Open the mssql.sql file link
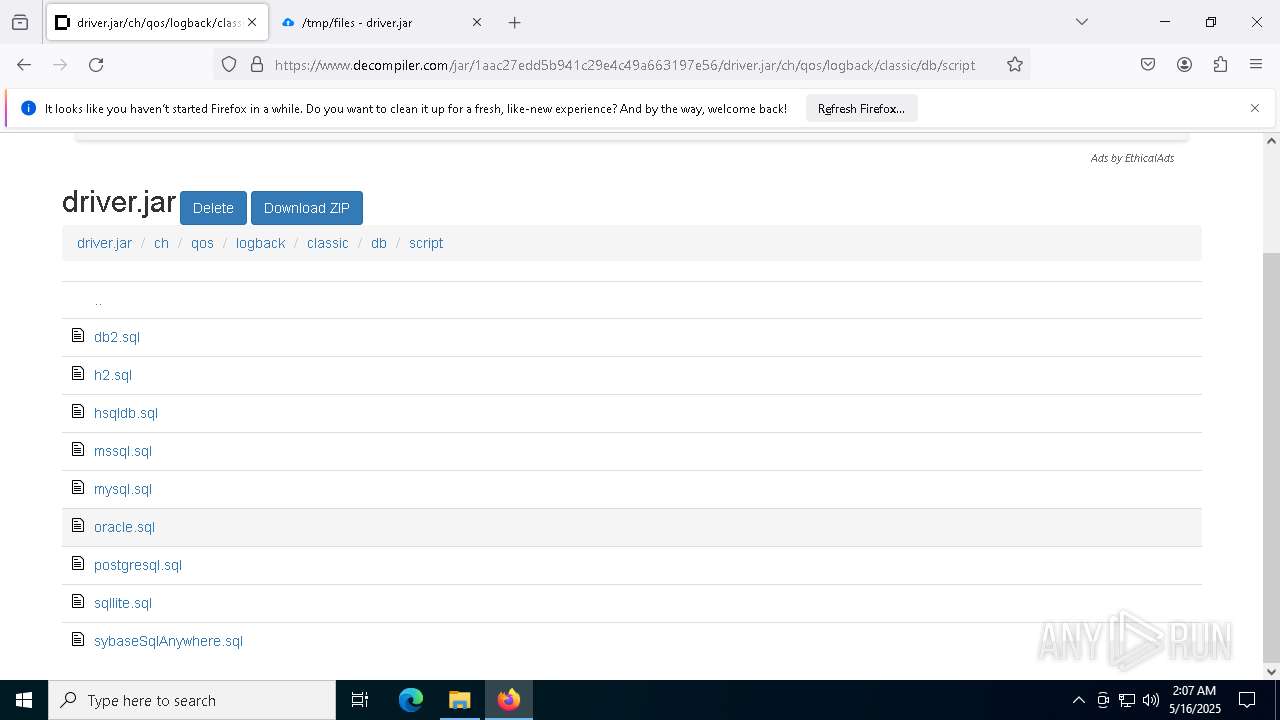The image size is (1280, 720). 123,451
